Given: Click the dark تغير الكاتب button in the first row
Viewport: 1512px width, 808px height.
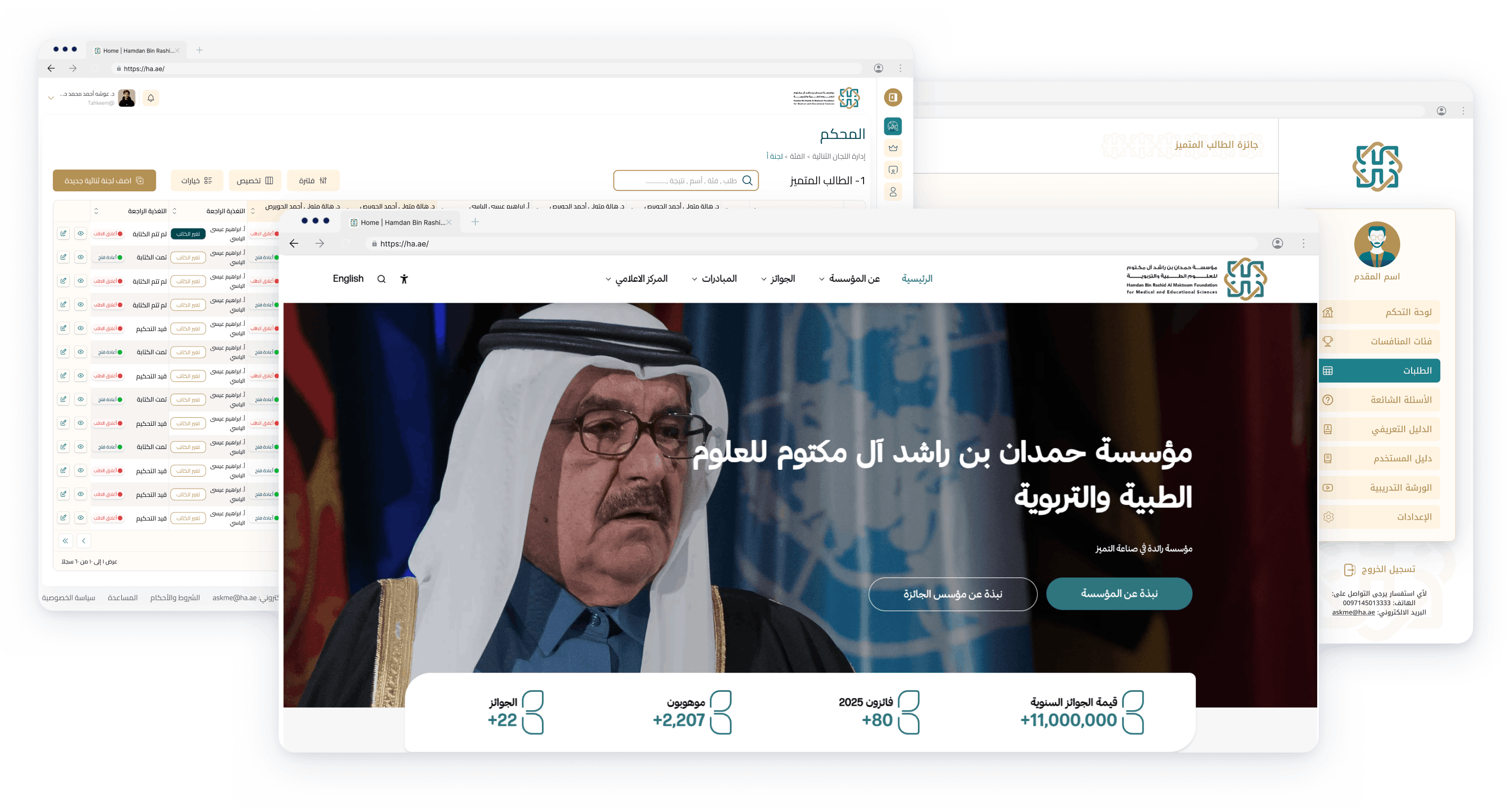Looking at the screenshot, I should point(188,234).
